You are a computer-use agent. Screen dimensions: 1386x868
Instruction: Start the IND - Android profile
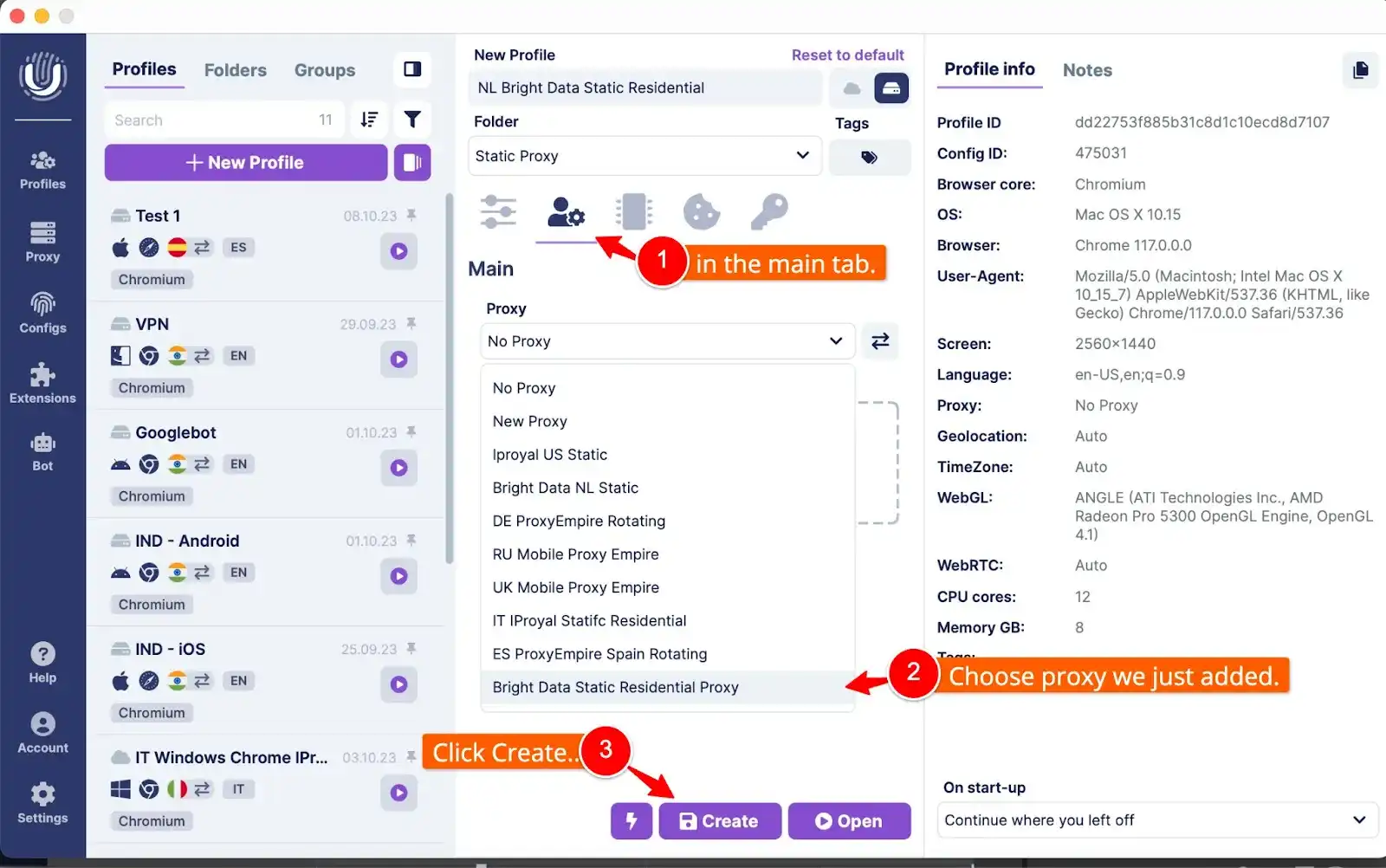click(398, 576)
